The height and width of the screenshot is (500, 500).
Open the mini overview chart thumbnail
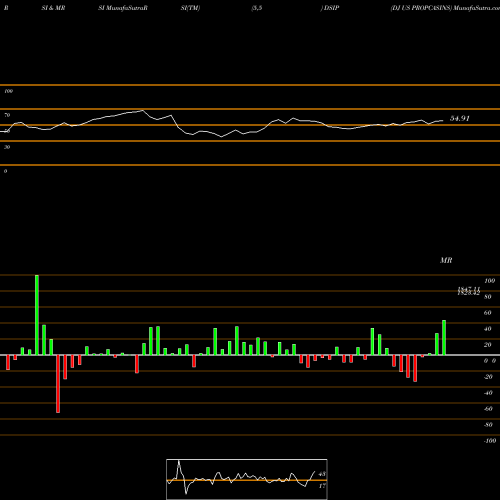(247, 479)
